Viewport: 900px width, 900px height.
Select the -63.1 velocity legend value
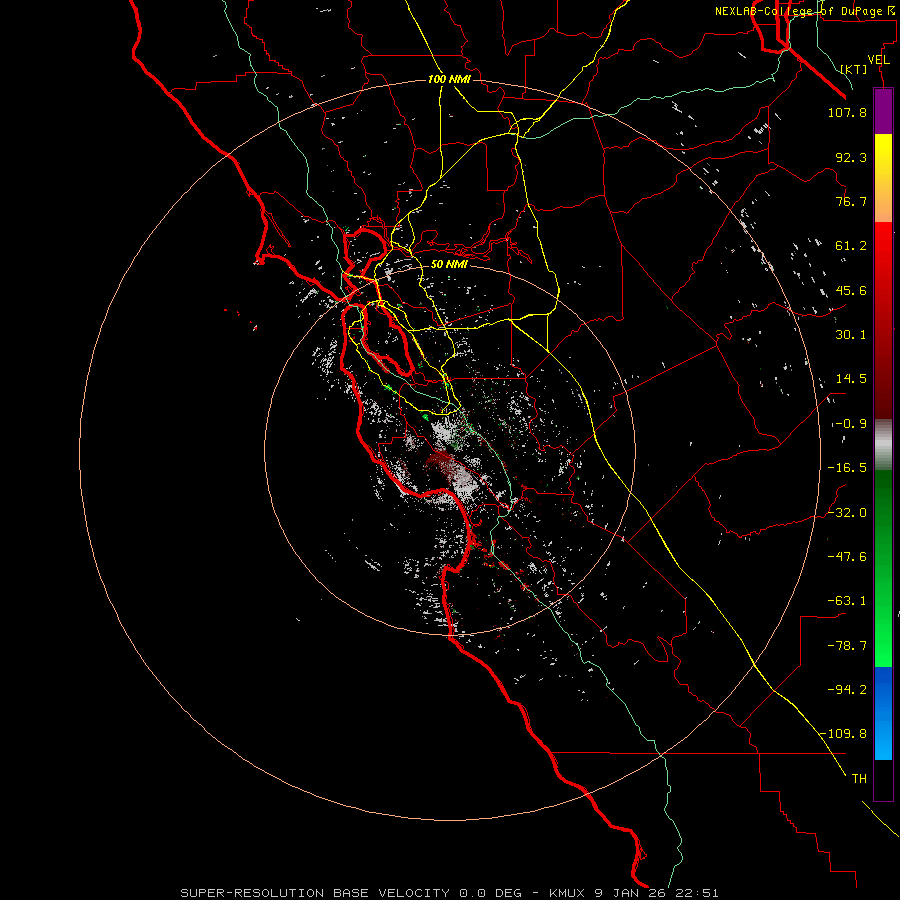(847, 601)
